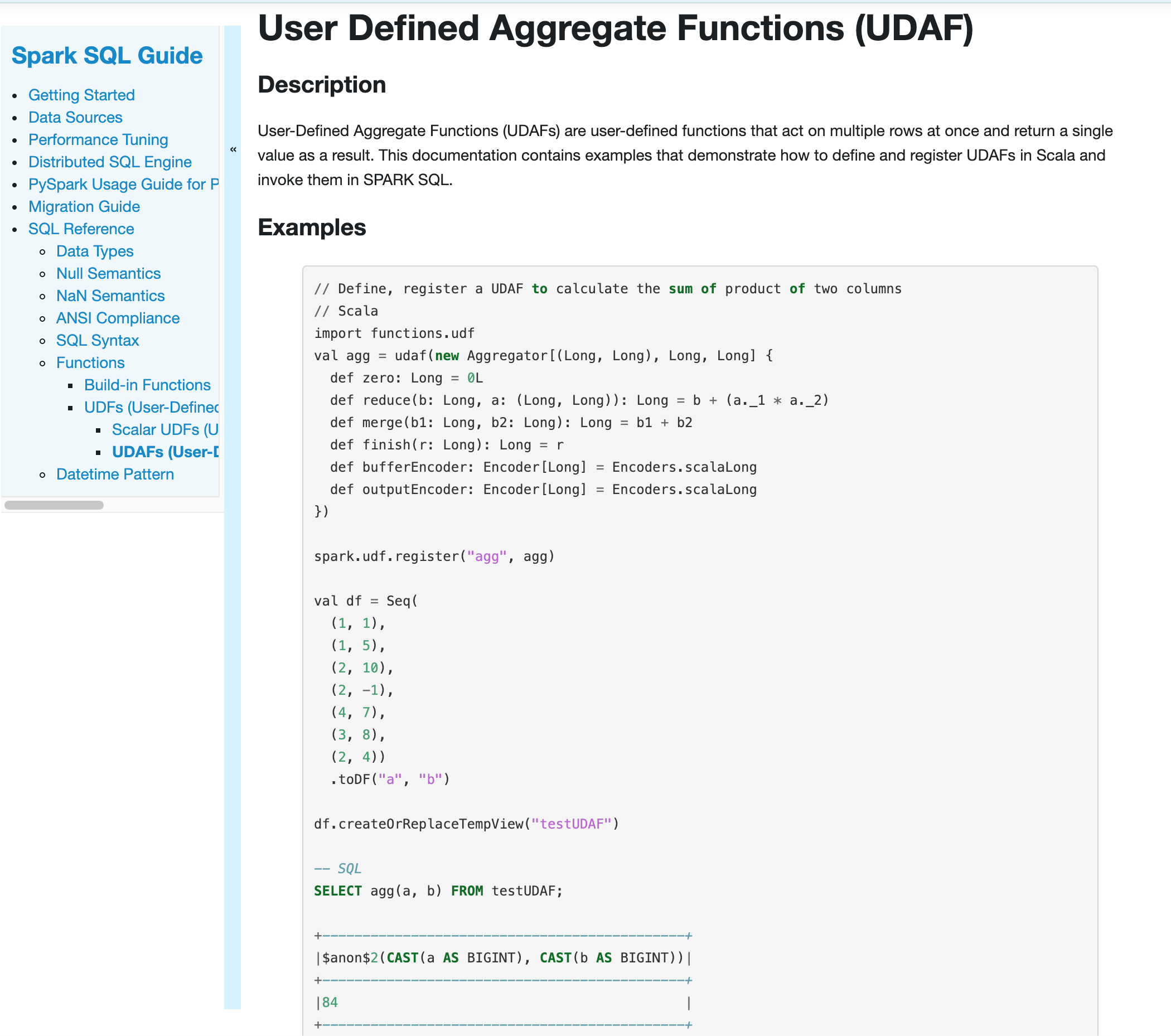The height and width of the screenshot is (1036, 1171).
Task: Open the Build-in Functions page
Action: 147,386
